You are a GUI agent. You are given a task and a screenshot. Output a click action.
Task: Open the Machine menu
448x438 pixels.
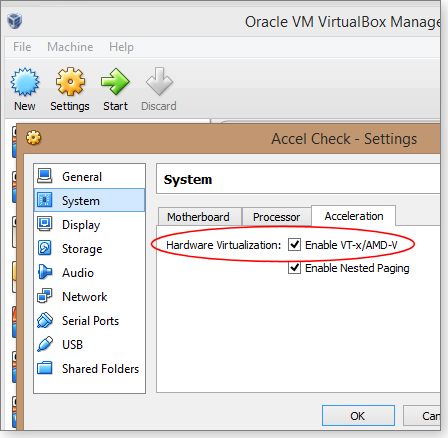pos(70,47)
